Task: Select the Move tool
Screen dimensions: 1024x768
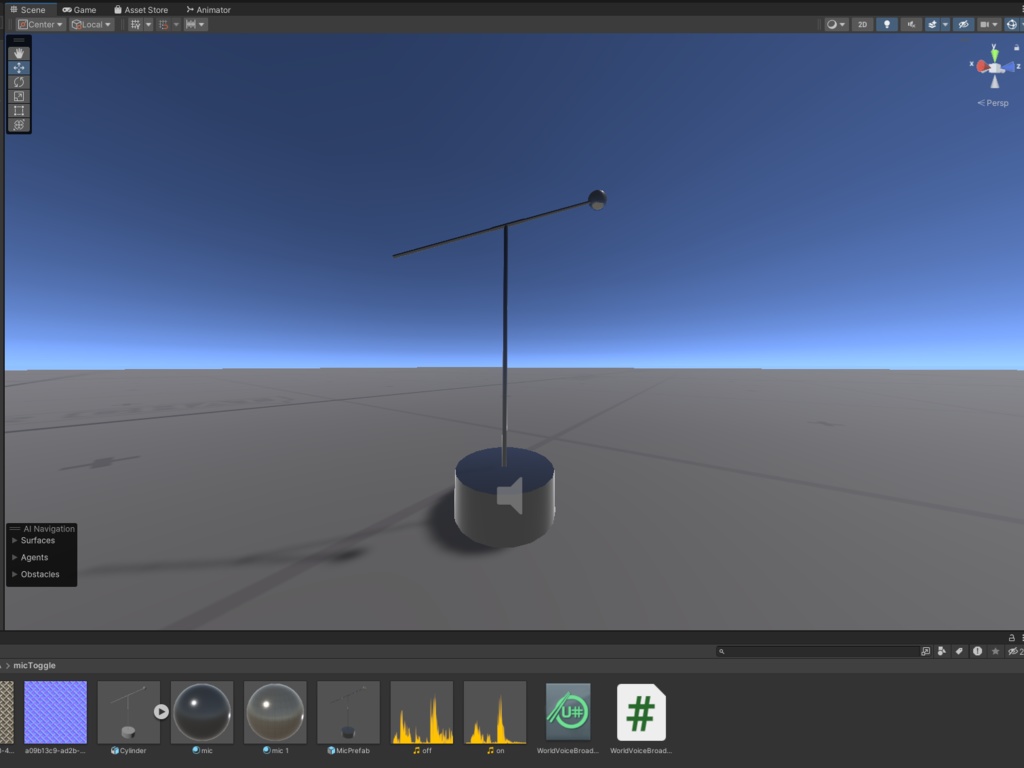Action: click(x=18, y=67)
